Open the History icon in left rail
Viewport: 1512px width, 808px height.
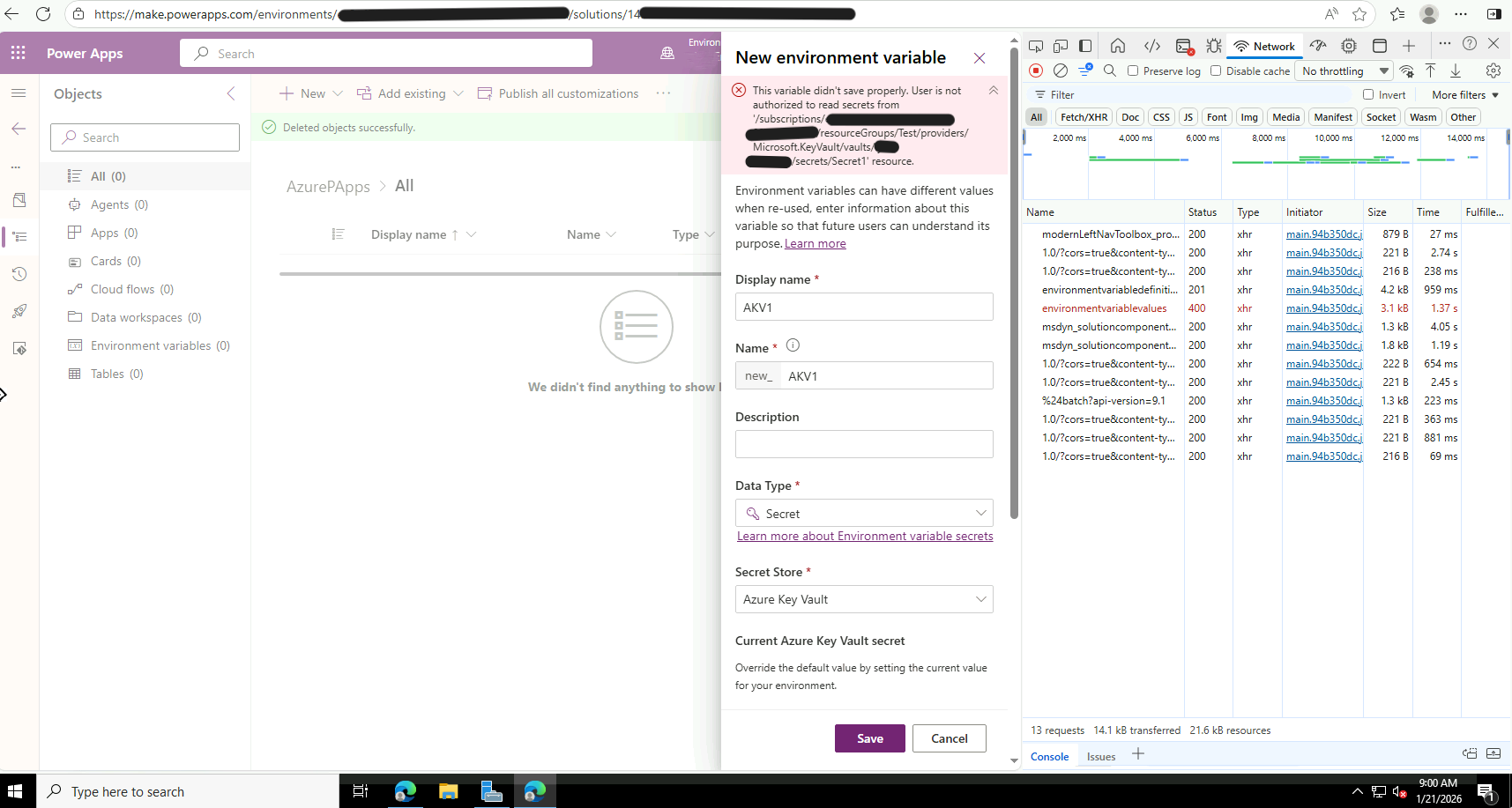click(19, 274)
